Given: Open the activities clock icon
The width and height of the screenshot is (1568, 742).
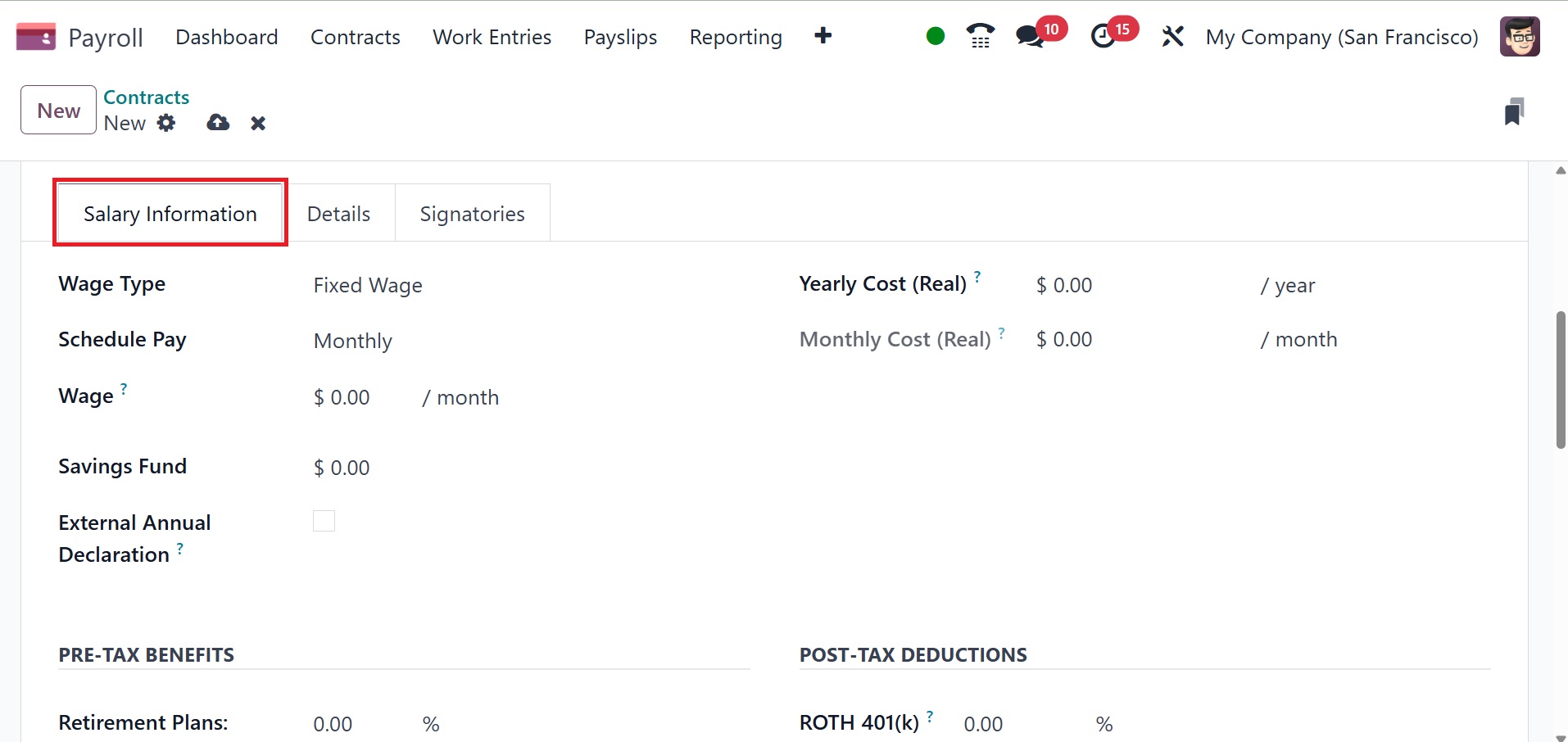Looking at the screenshot, I should 1103,37.
